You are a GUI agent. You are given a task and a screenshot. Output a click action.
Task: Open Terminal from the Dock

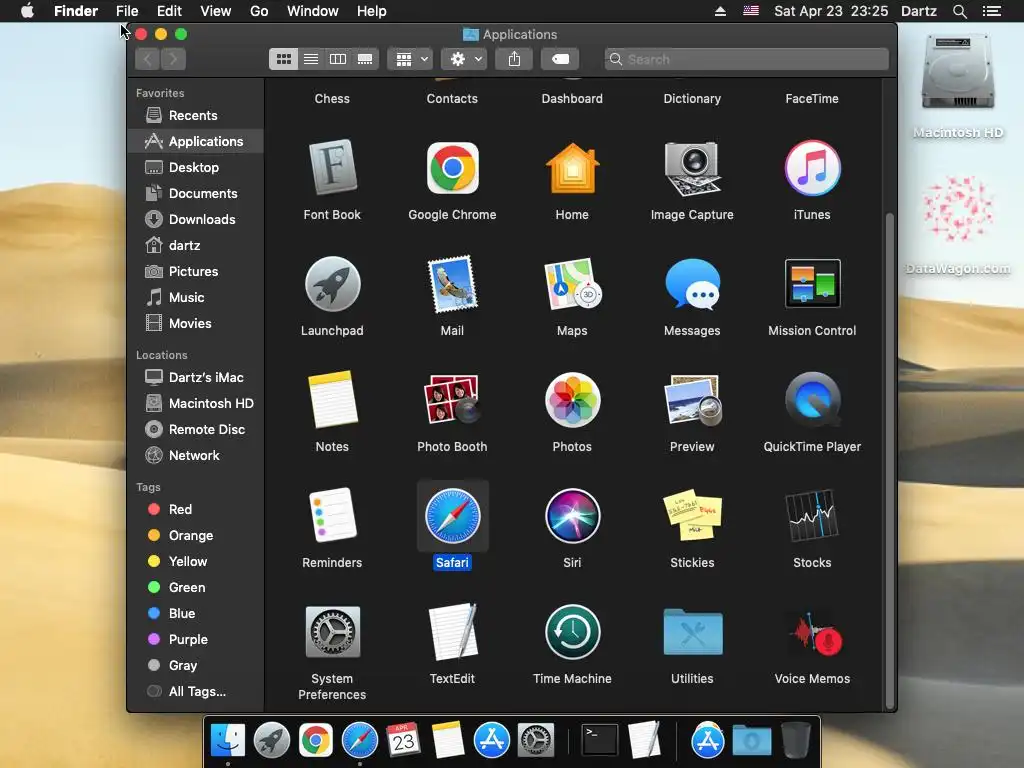tap(599, 740)
